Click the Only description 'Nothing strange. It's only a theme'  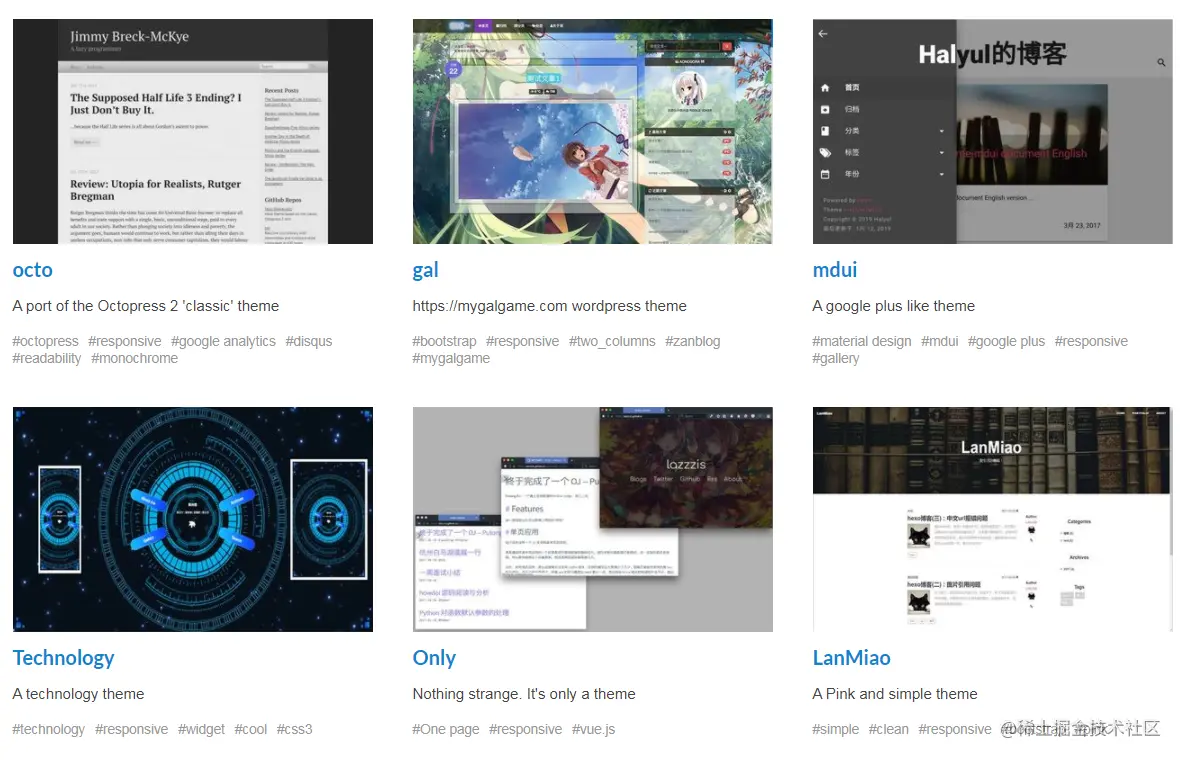pos(524,694)
